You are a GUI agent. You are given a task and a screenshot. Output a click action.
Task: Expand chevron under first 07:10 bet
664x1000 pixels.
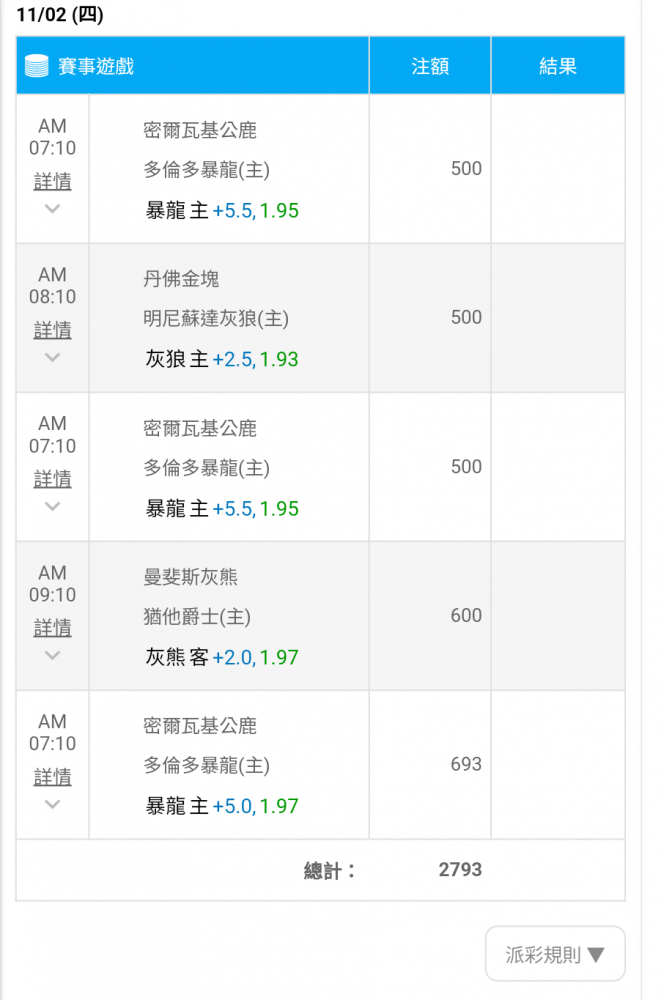[52, 209]
